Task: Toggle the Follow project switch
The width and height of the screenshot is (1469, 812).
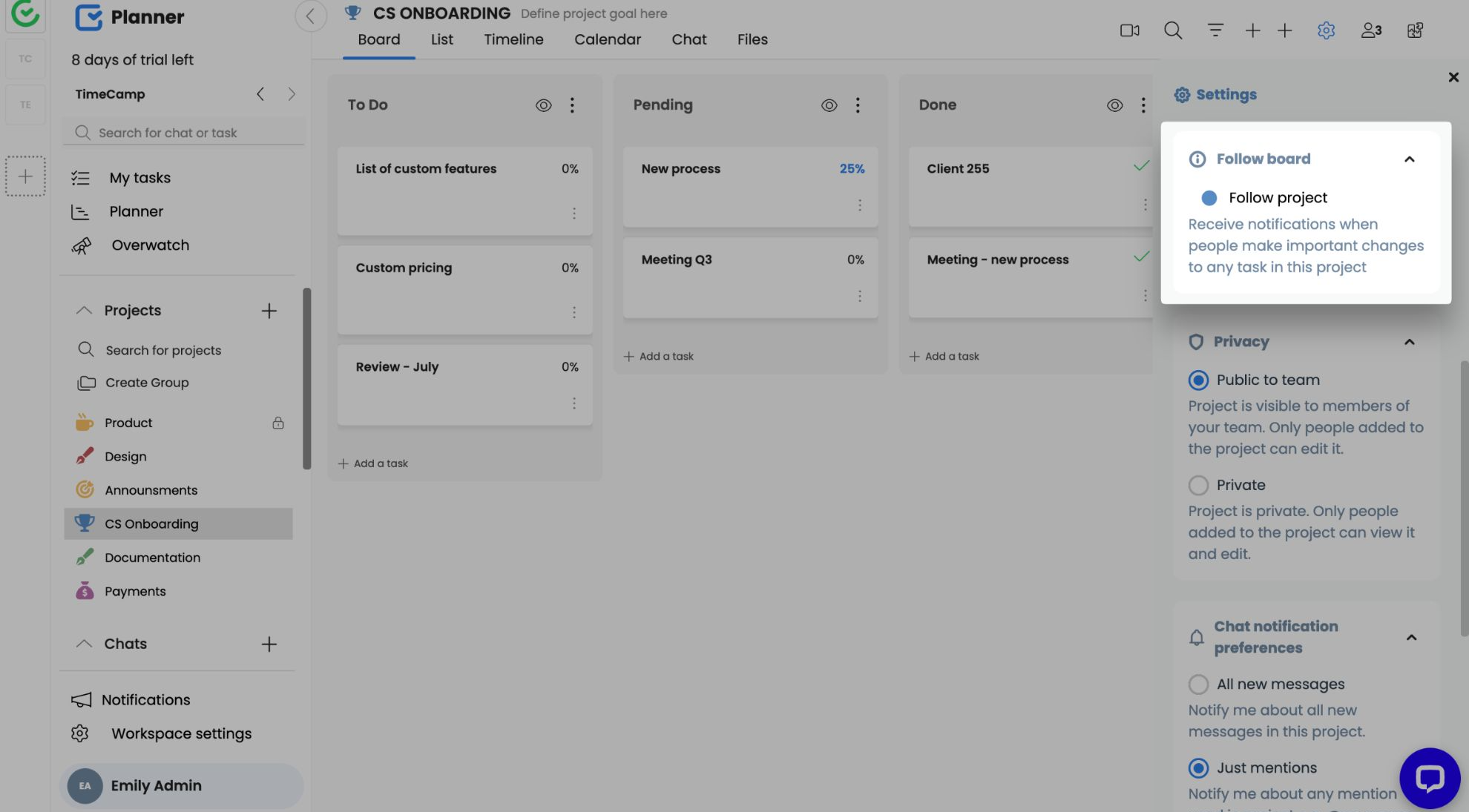Action: coord(1209,198)
